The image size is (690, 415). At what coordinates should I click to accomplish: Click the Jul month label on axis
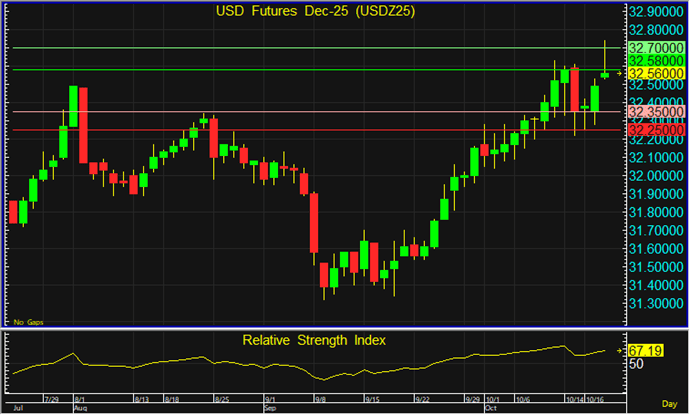click(x=15, y=409)
